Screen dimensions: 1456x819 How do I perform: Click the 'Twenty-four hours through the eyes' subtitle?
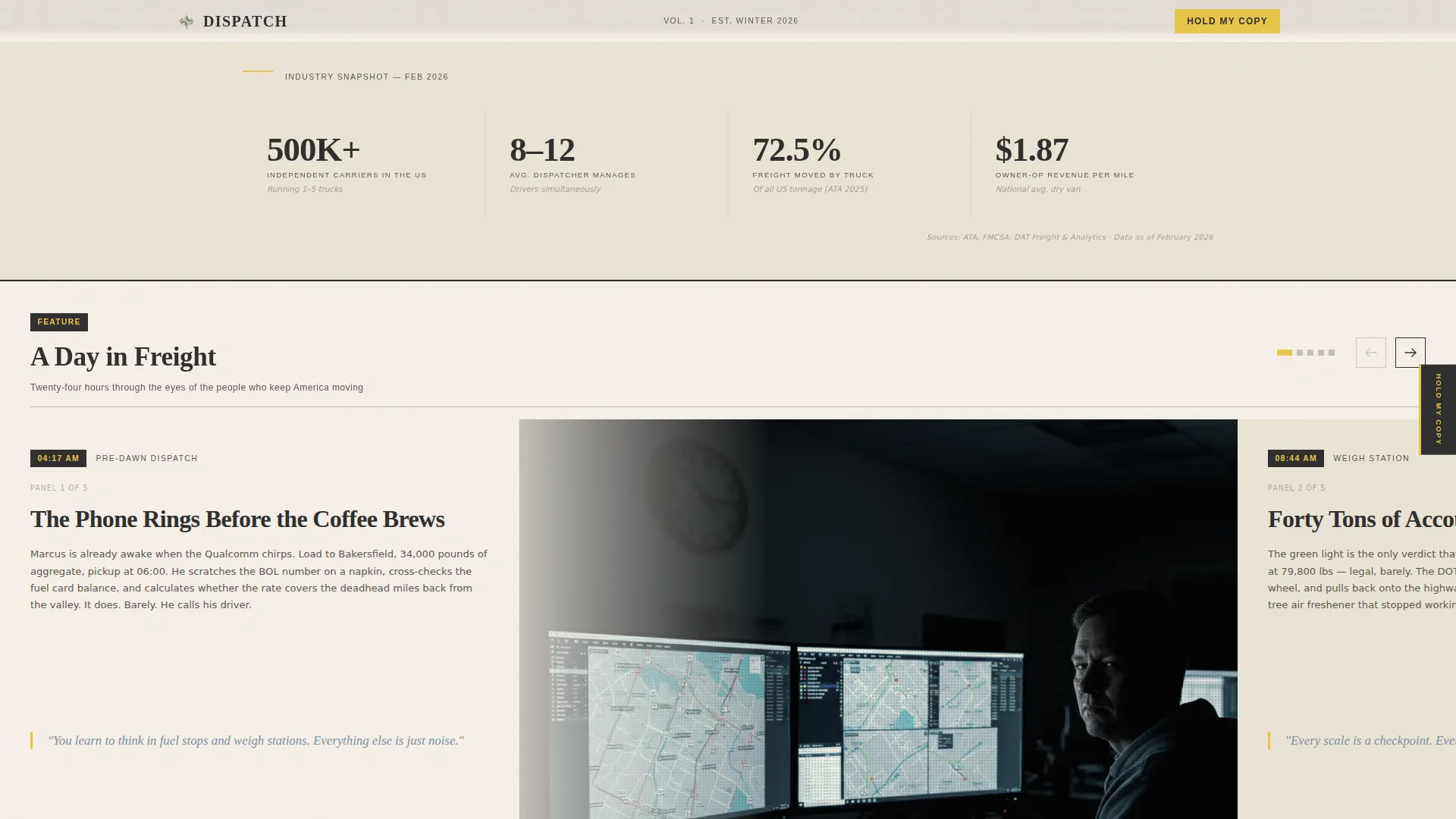(x=196, y=388)
